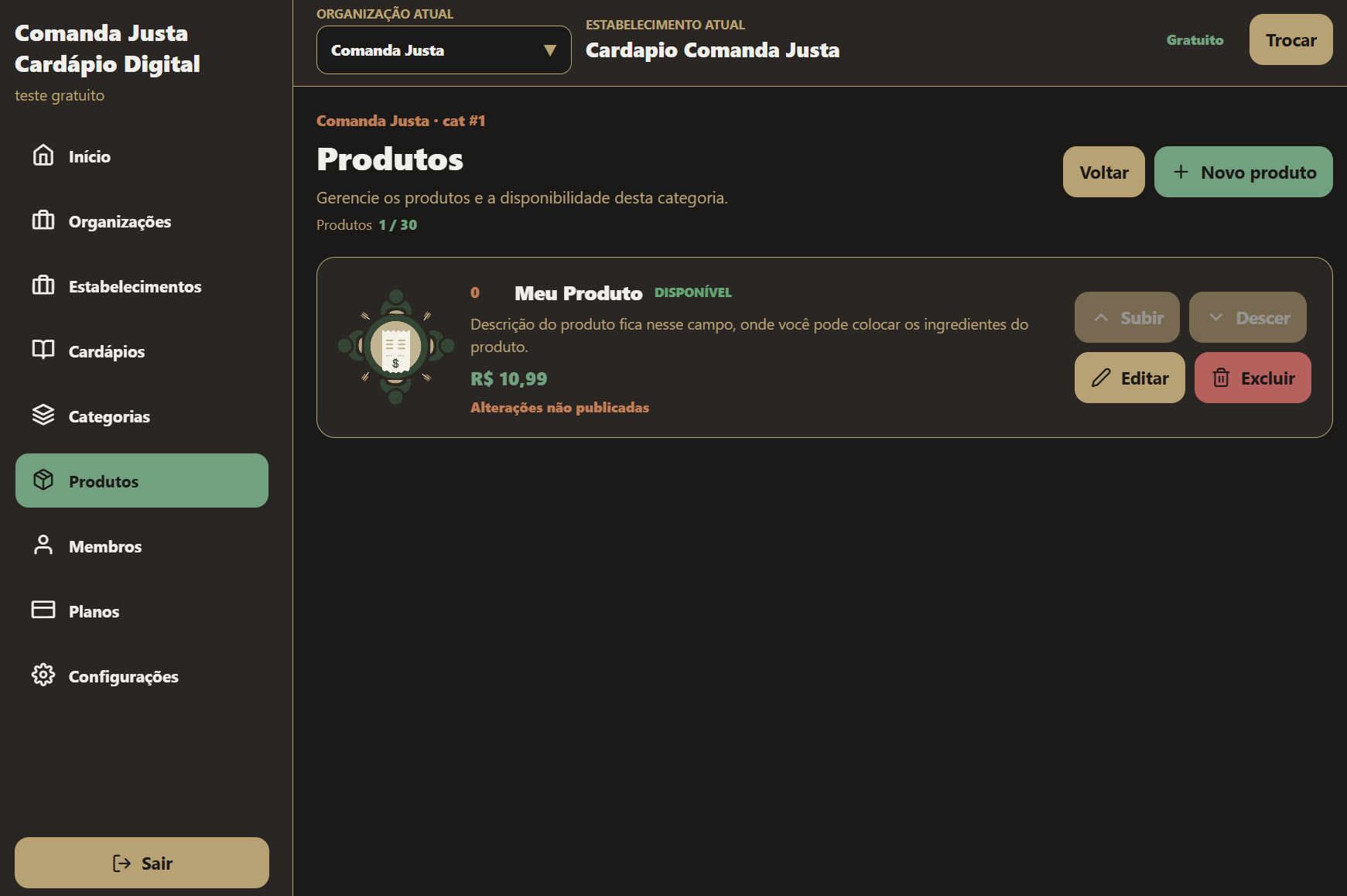The image size is (1347, 896).
Task: Click the Trocar button
Action: (x=1291, y=39)
